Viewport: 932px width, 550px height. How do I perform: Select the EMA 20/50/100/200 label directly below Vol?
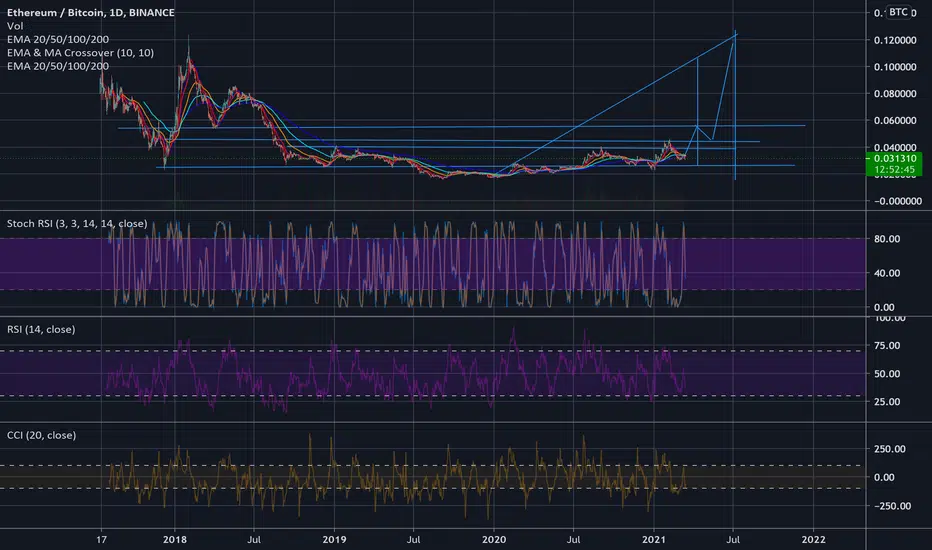[x=58, y=39]
